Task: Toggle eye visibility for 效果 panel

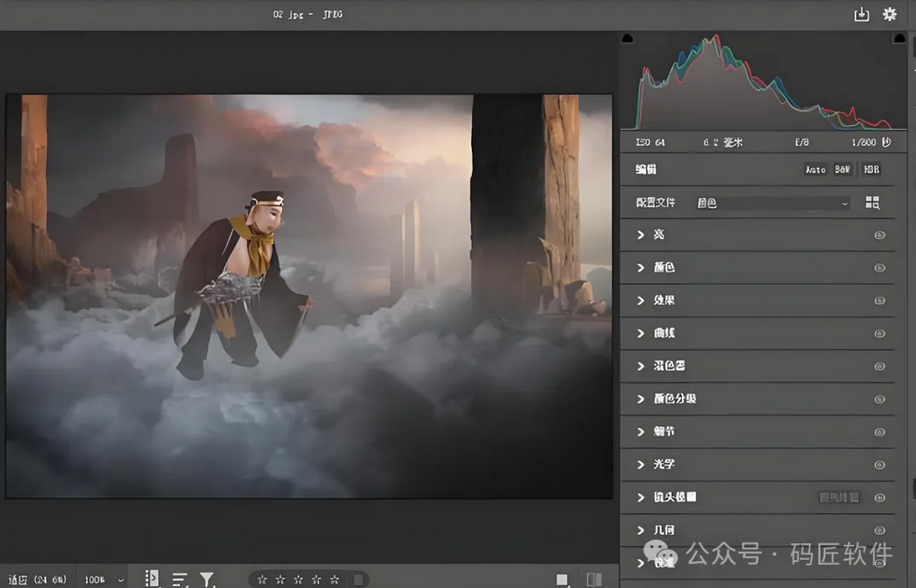Action: [880, 301]
